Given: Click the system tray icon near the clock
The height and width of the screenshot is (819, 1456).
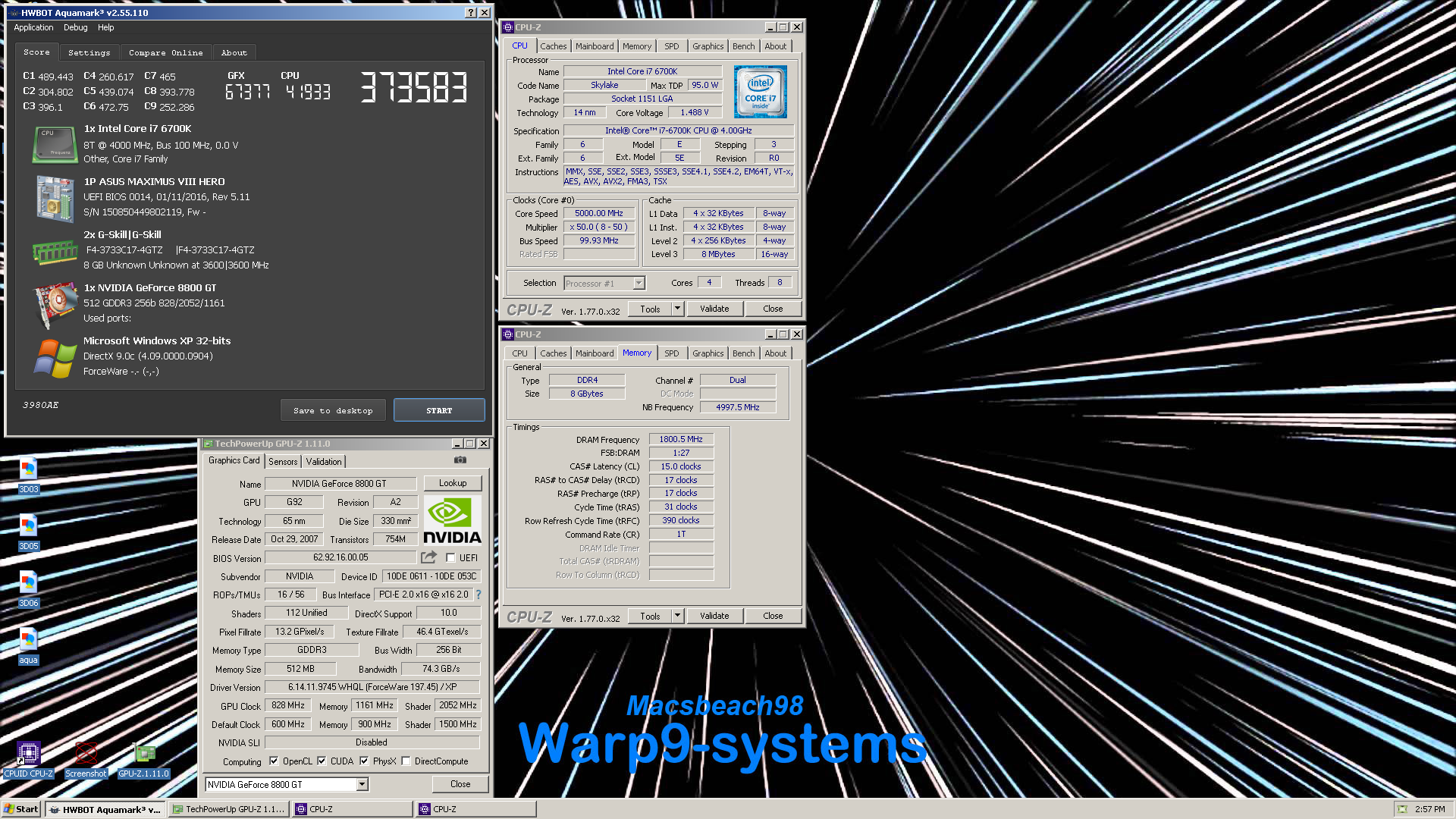Looking at the screenshot, I should 1402,809.
